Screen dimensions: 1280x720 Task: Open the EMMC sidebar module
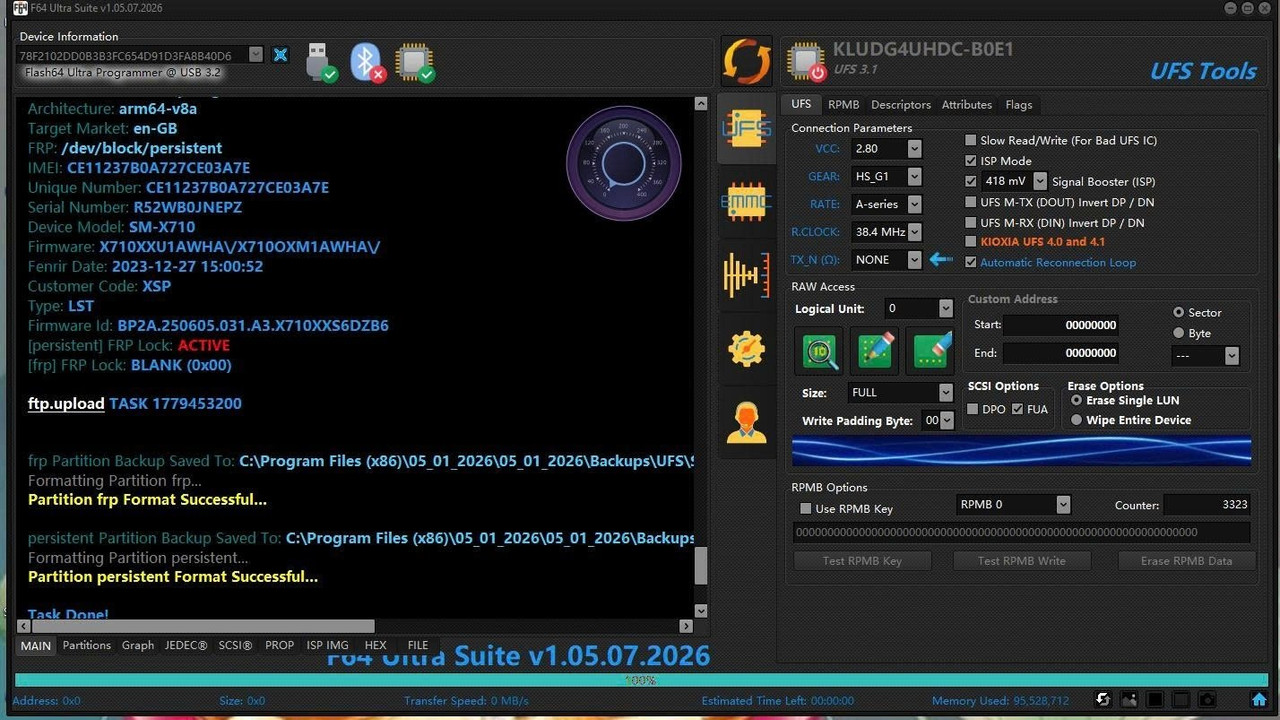747,201
